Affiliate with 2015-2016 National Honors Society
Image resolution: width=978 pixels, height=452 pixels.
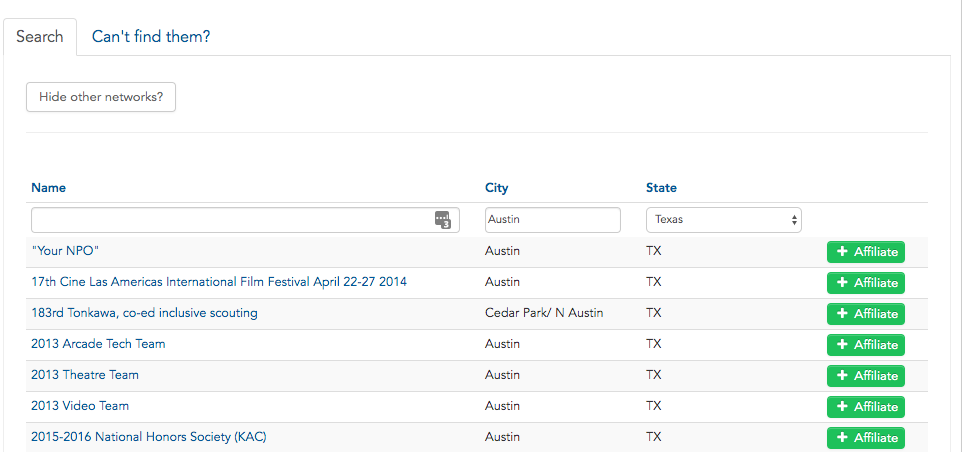click(x=866, y=438)
